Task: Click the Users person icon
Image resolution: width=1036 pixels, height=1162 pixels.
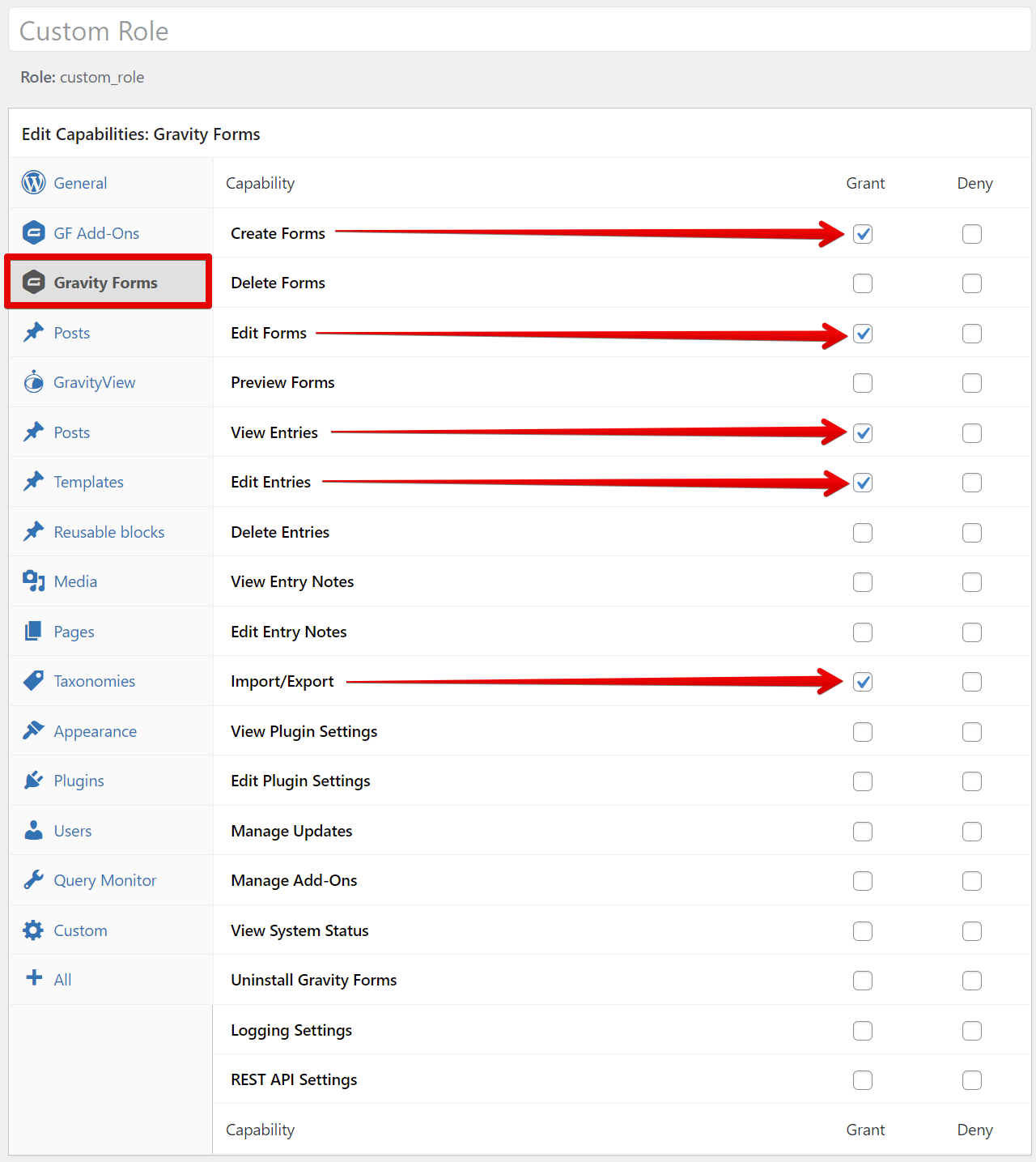Action: pos(33,831)
